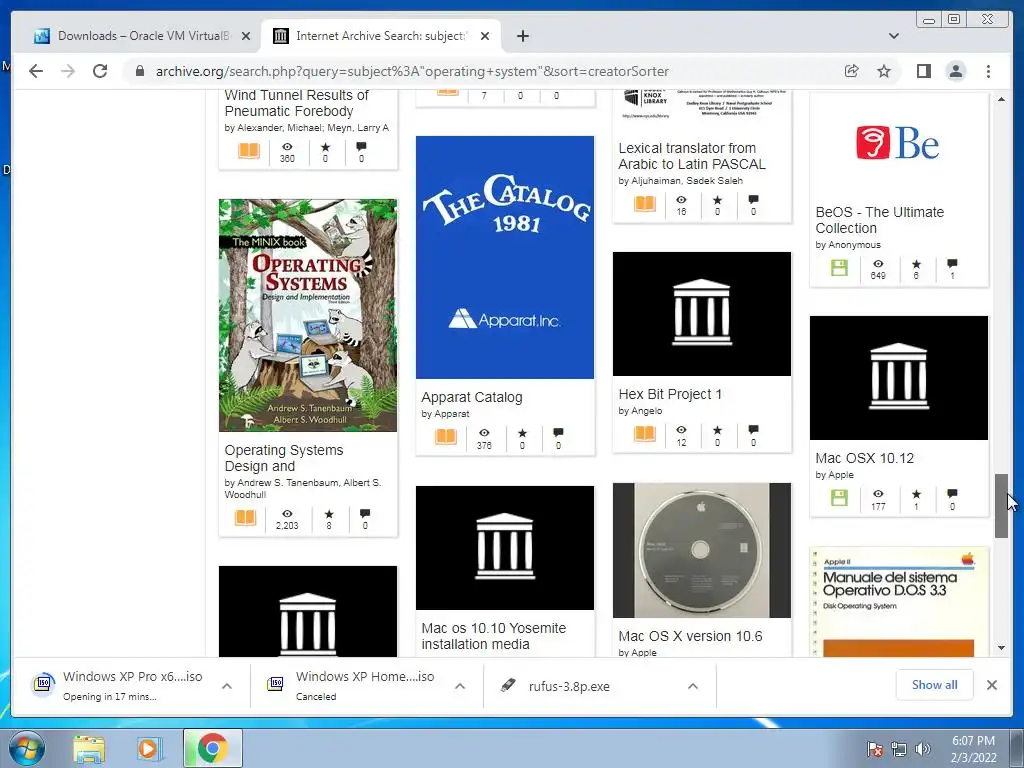The height and width of the screenshot is (768, 1024).
Task: Open the Hex Bit Project 1 title
Action: tap(670, 394)
